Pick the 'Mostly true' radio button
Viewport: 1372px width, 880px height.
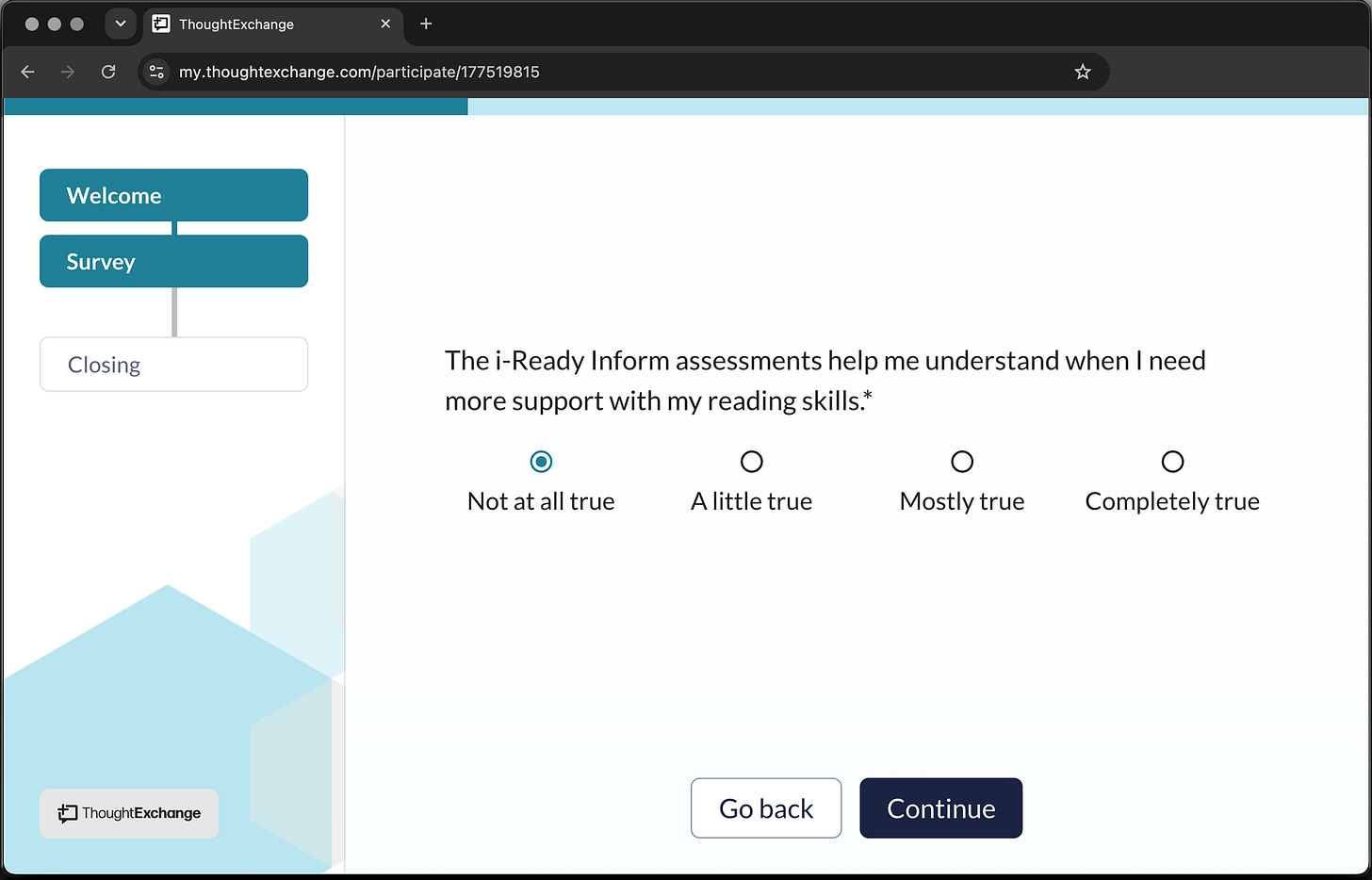pos(962,462)
